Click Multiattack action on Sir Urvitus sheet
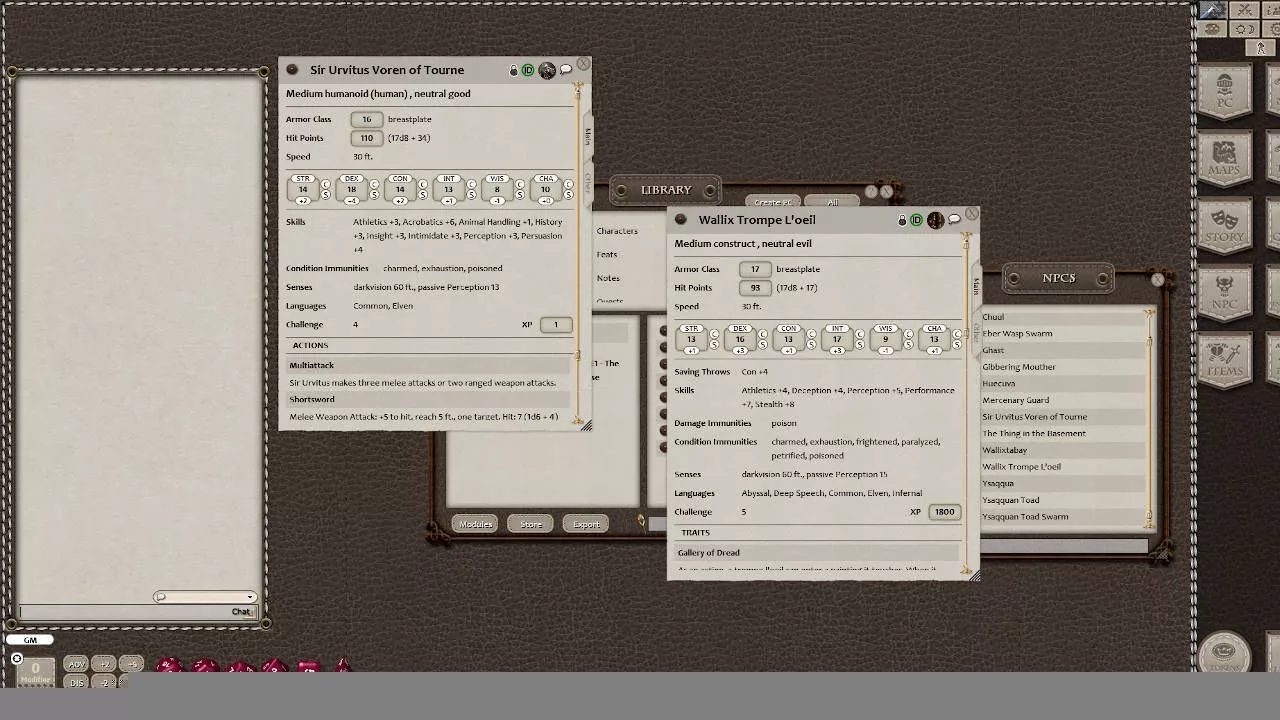This screenshot has height=720, width=1280. pos(428,365)
